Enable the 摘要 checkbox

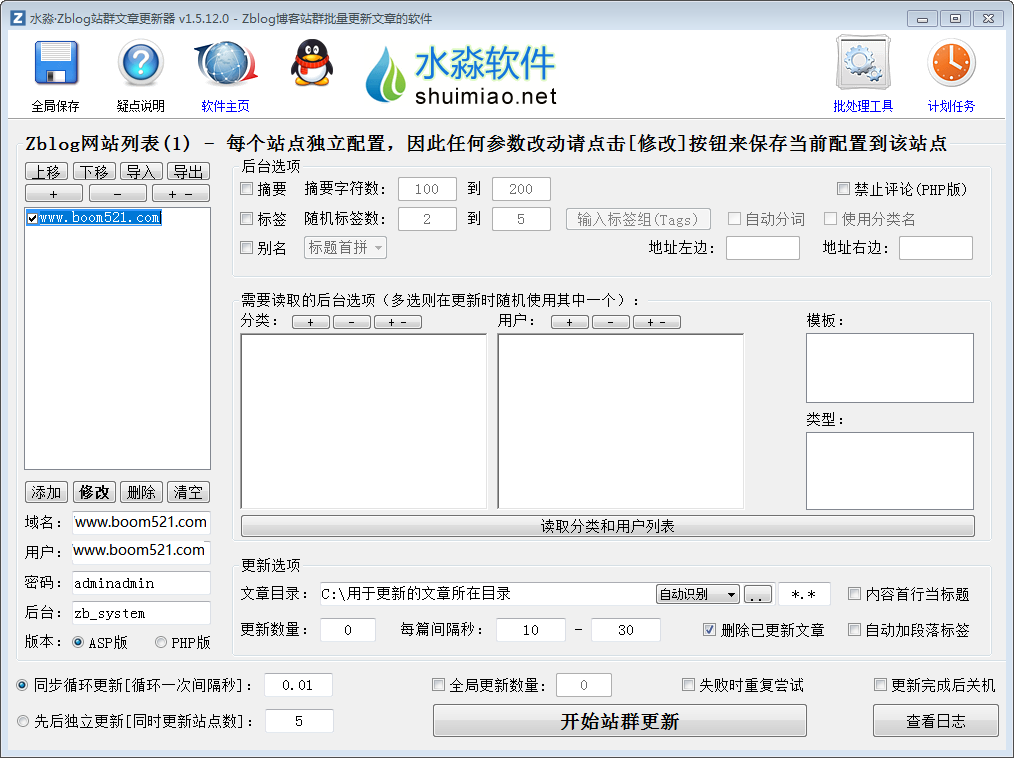tap(246, 189)
